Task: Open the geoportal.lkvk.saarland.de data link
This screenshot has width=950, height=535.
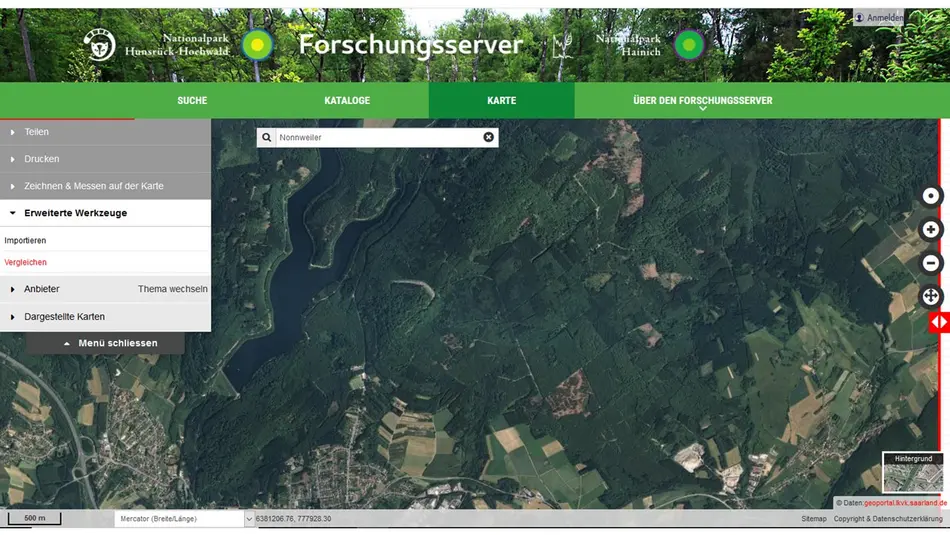Action: 905,503
